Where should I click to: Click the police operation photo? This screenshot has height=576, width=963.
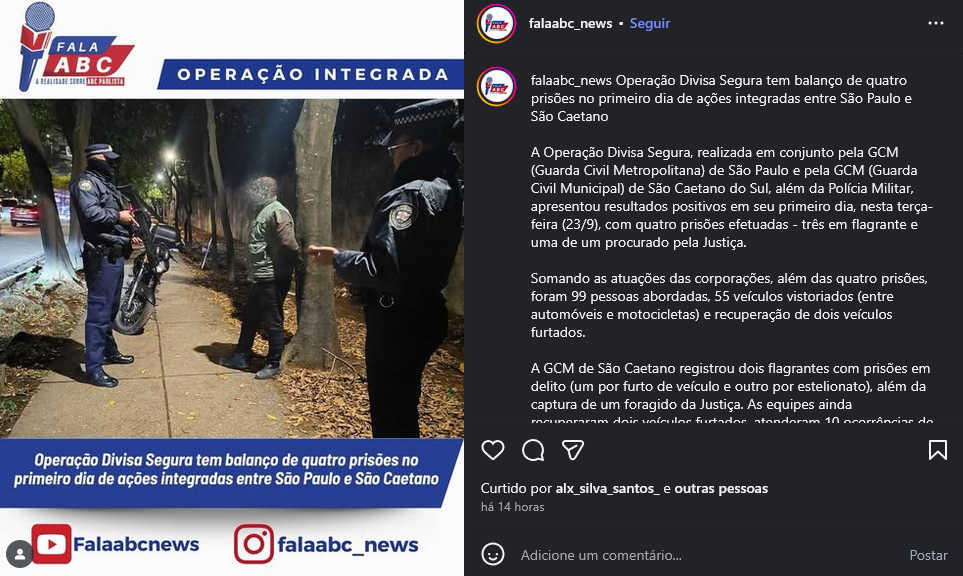point(232,268)
